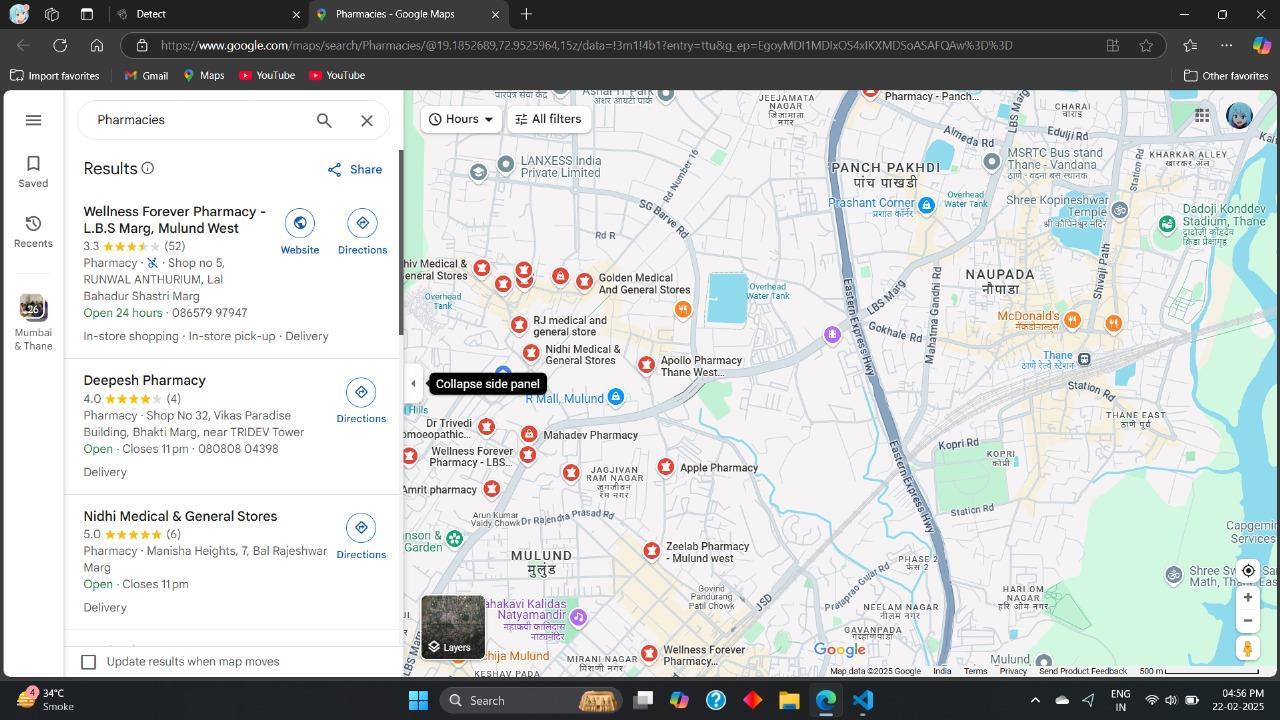
Task: Open File Explorer from the taskbar
Action: [x=789, y=701]
